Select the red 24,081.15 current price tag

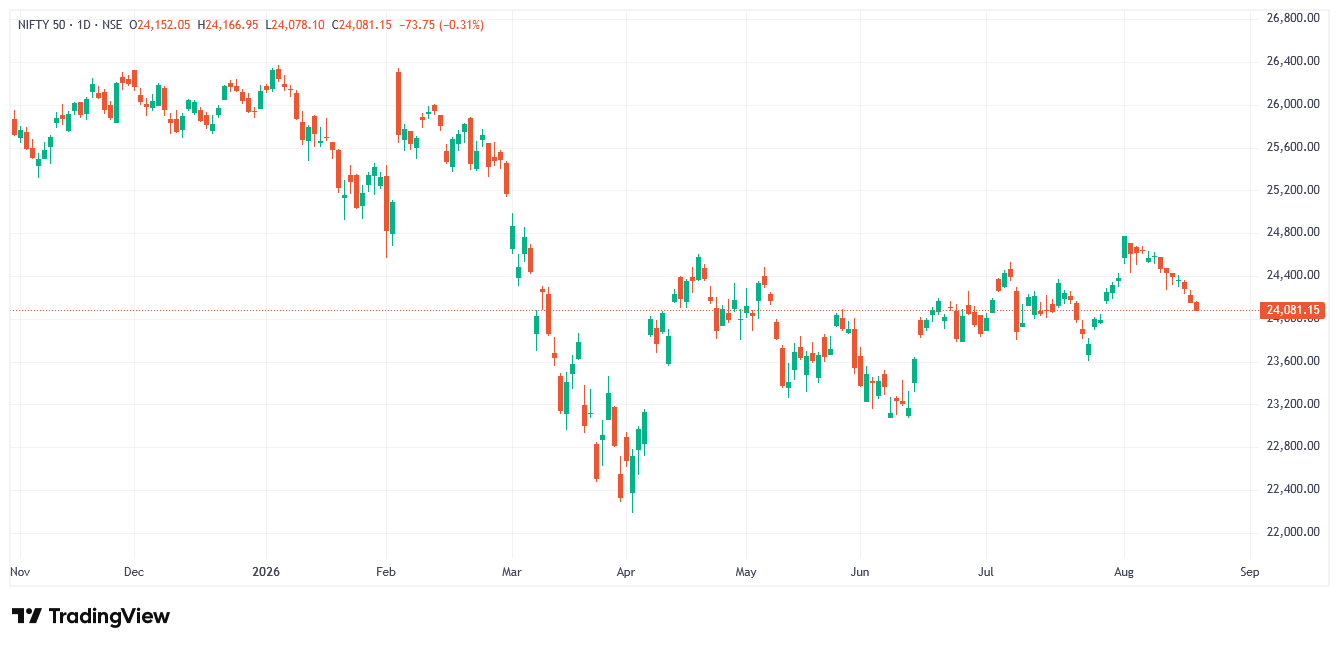[x=1293, y=311]
